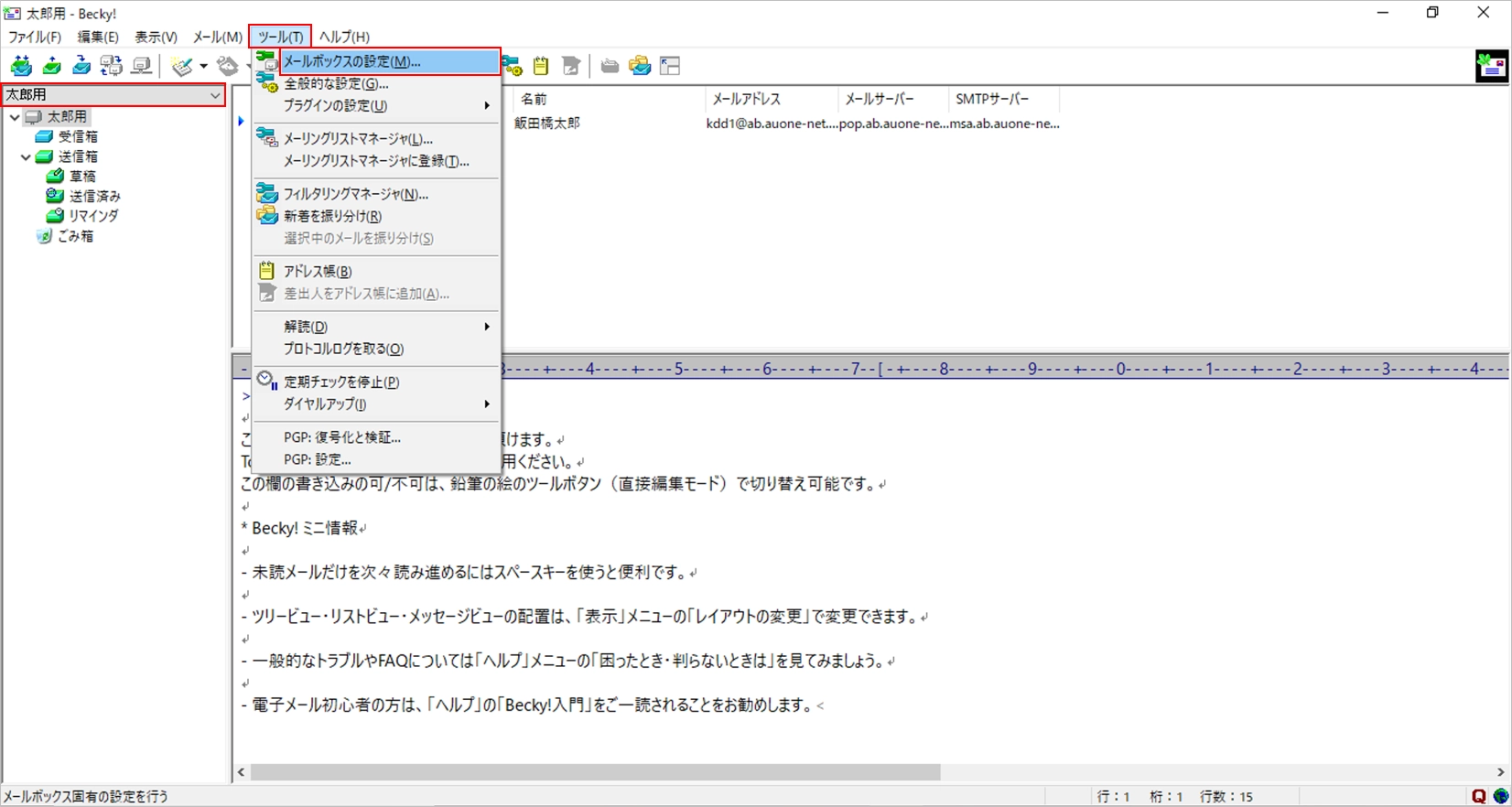Expand プラグインの設定(U) submenu
This screenshot has width=1512, height=807.
click(377, 106)
